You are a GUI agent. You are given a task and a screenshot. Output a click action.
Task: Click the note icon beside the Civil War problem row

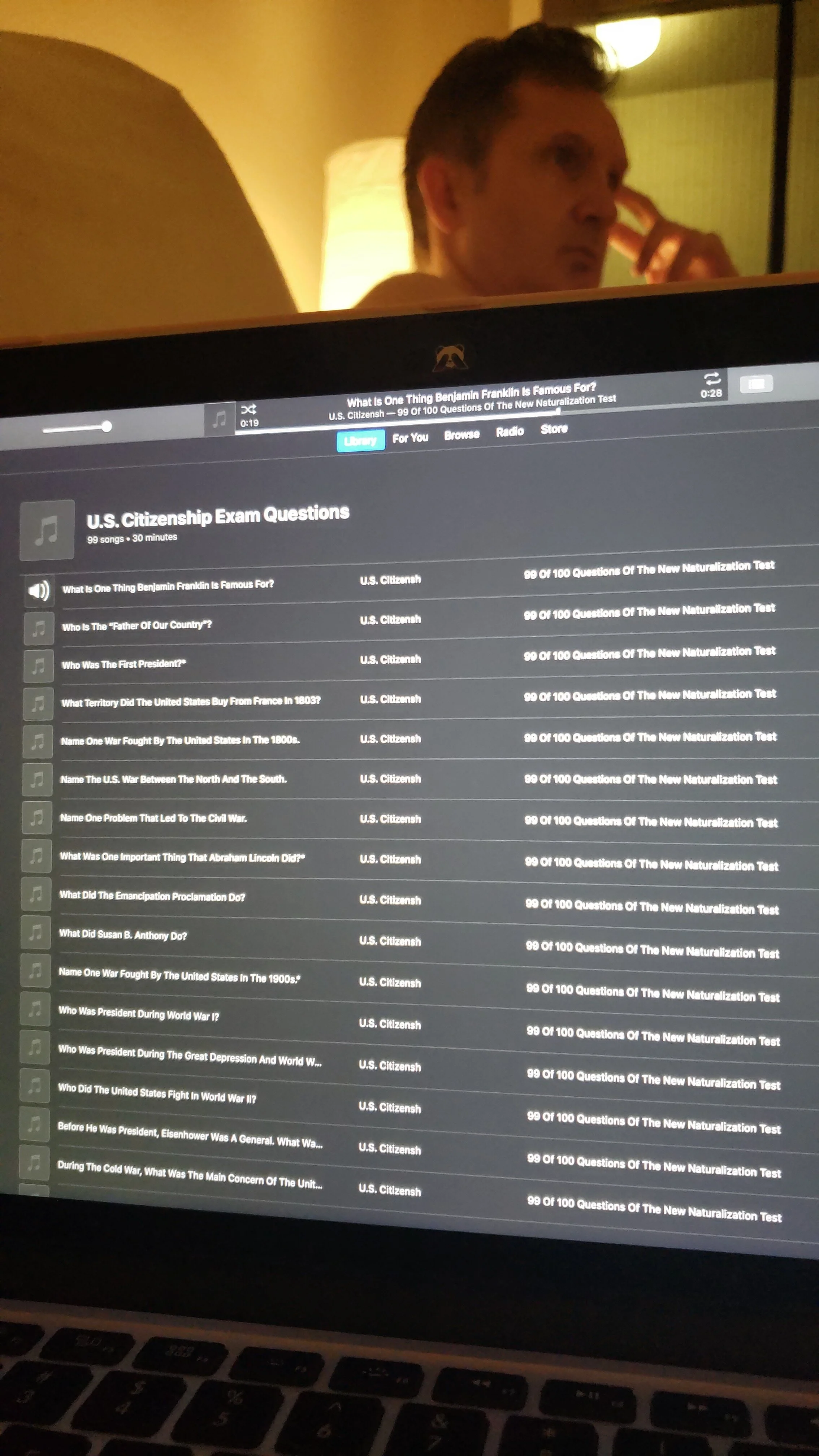37,818
